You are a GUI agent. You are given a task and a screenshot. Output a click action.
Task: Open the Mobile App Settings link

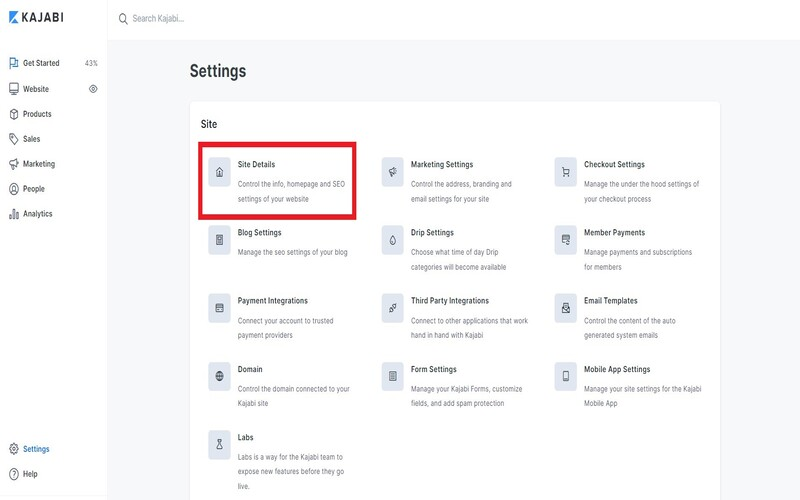(x=617, y=369)
